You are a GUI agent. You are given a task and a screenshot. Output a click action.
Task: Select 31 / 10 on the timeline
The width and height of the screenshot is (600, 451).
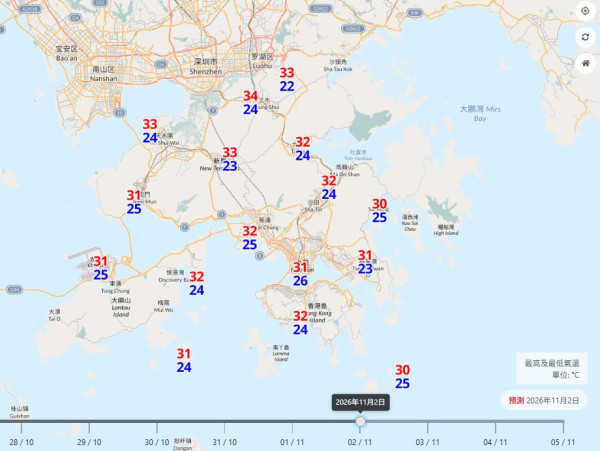point(225,442)
